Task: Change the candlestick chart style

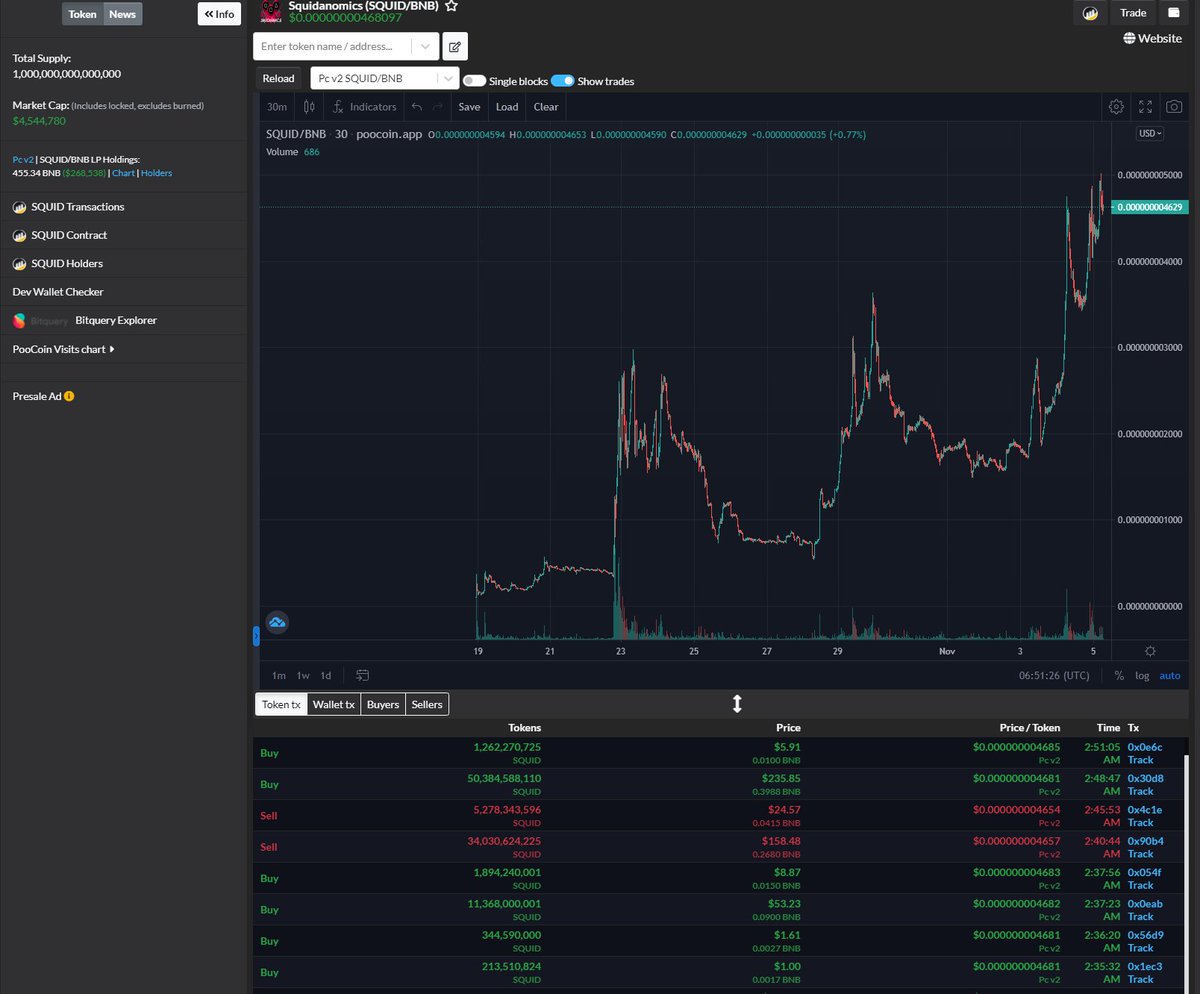Action: pyautogui.click(x=310, y=107)
